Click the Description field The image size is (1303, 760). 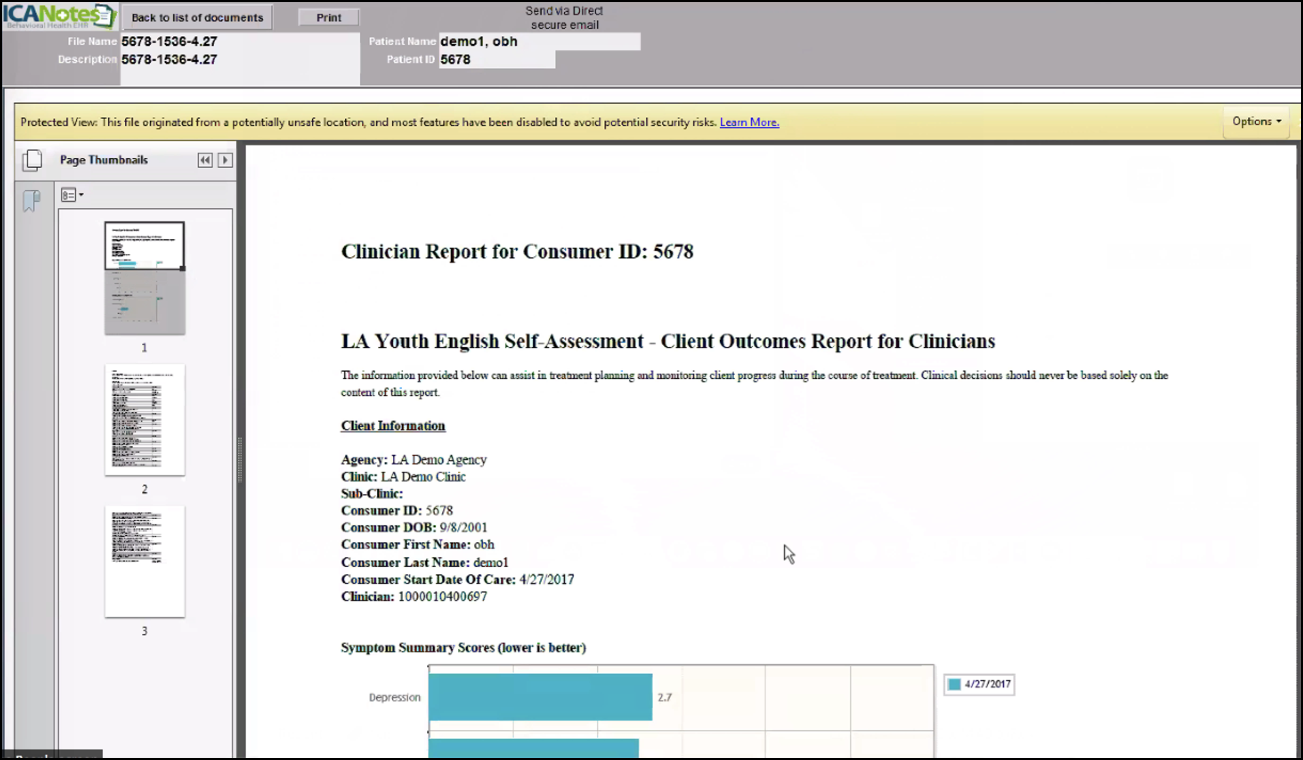click(x=239, y=60)
